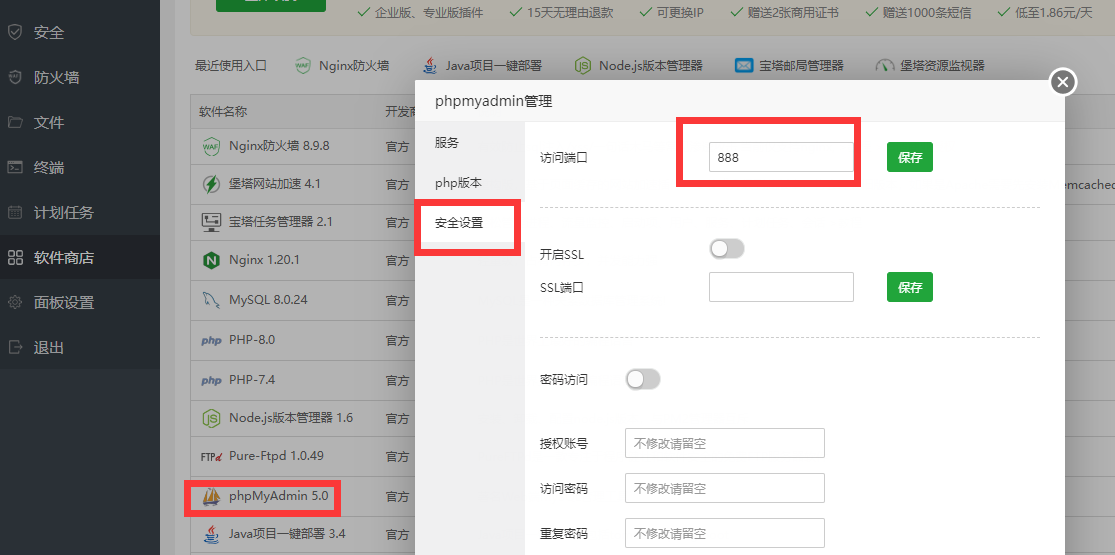Viewport: 1115px width, 555px height.
Task: Click the 重复密码 input field
Action: point(725,533)
